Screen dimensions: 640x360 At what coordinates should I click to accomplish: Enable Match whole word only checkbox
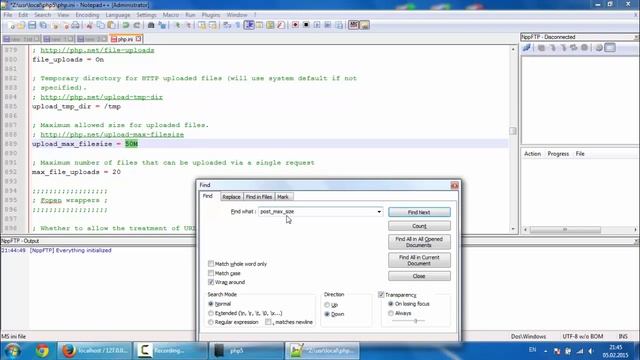tap(211, 264)
